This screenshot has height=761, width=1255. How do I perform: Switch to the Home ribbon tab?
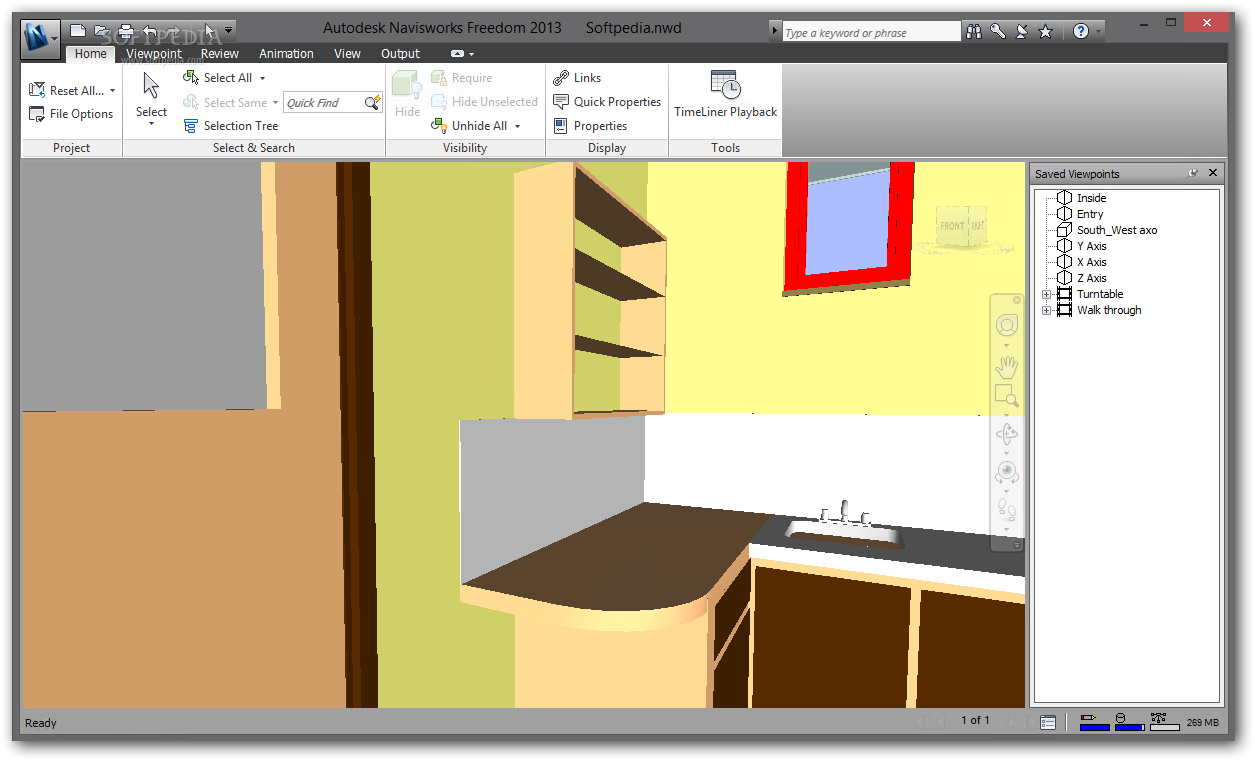[x=90, y=54]
